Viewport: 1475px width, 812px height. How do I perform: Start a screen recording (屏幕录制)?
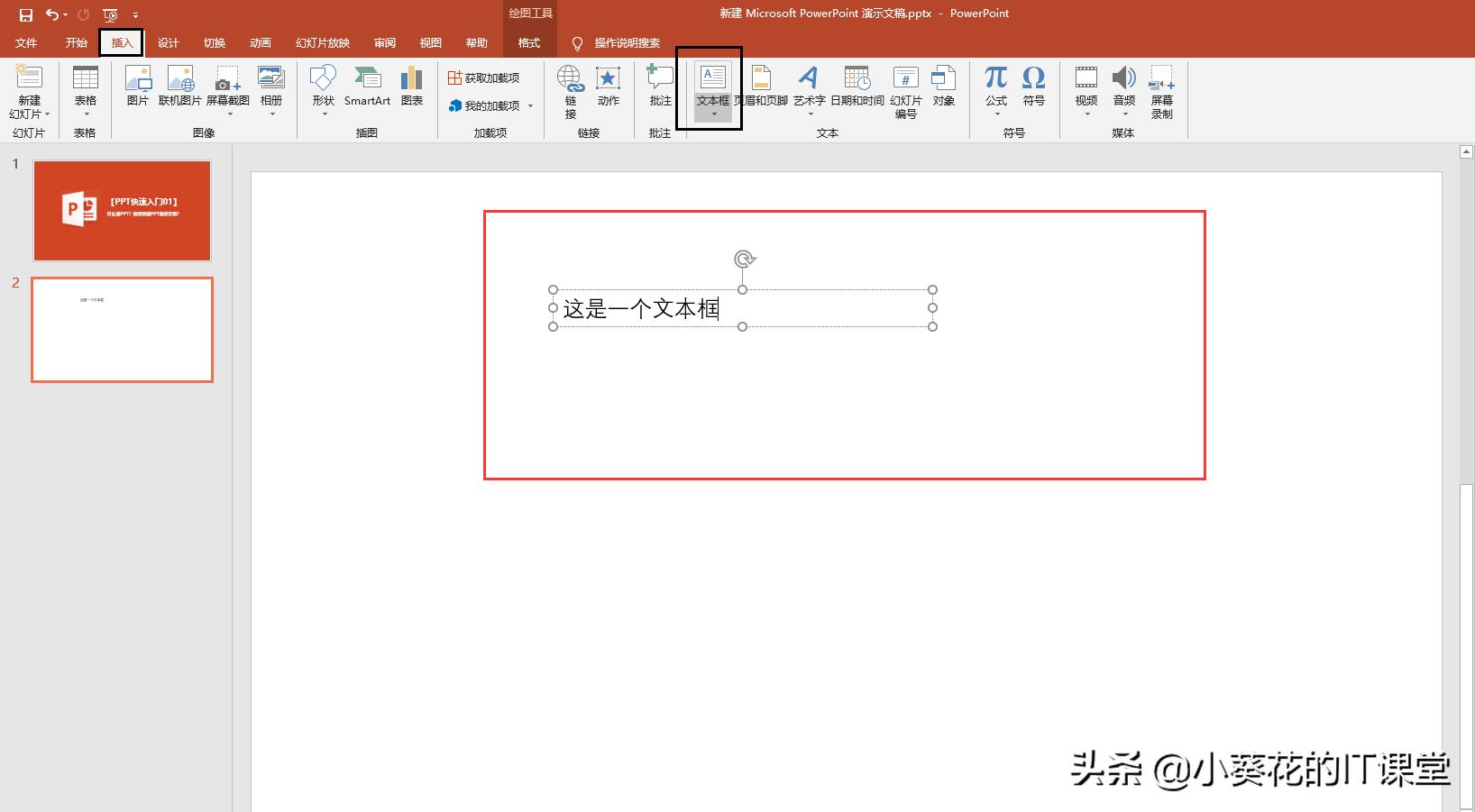click(x=1161, y=90)
